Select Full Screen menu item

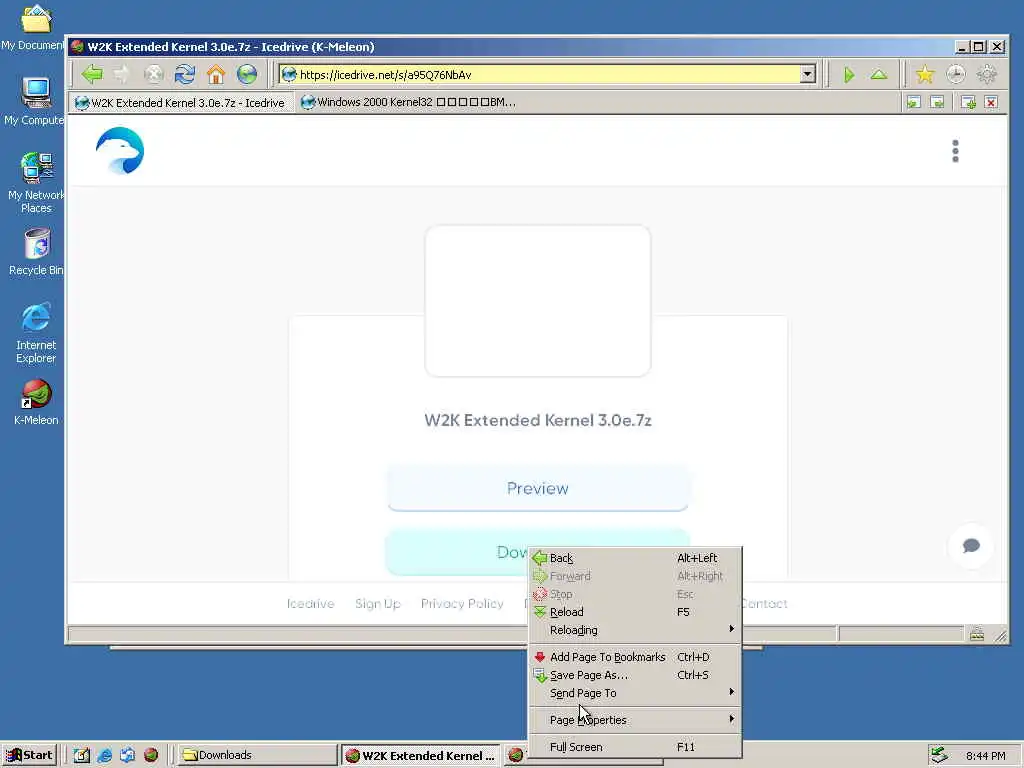tap(635, 747)
